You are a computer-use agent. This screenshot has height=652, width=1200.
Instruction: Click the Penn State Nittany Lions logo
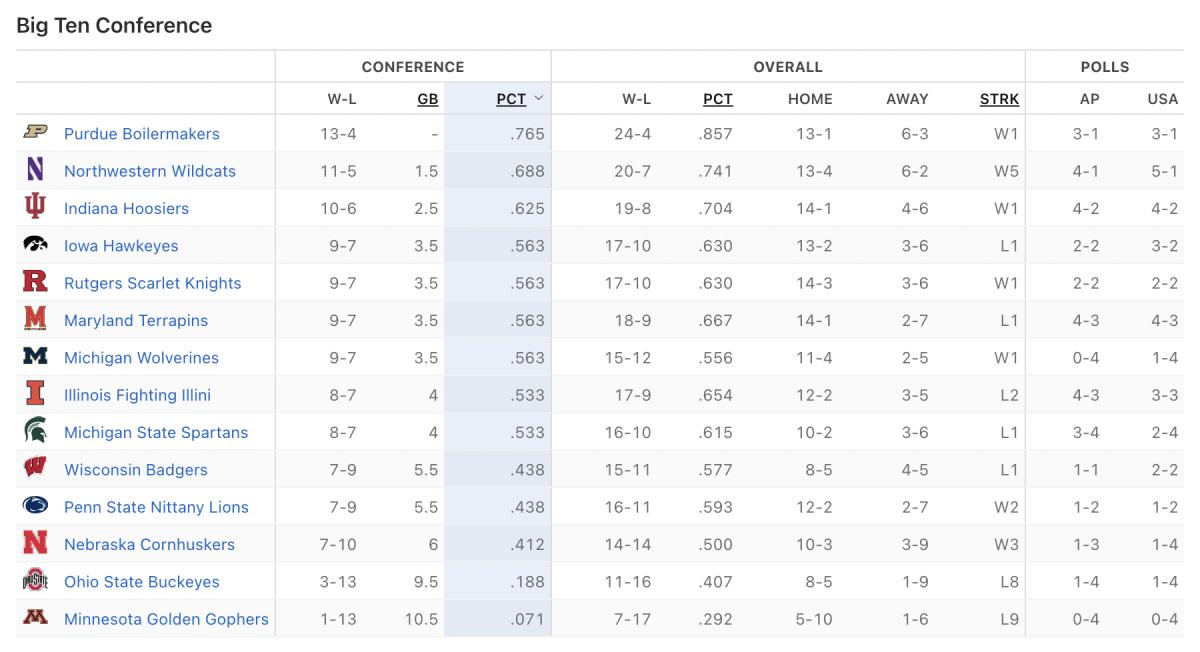click(x=35, y=506)
